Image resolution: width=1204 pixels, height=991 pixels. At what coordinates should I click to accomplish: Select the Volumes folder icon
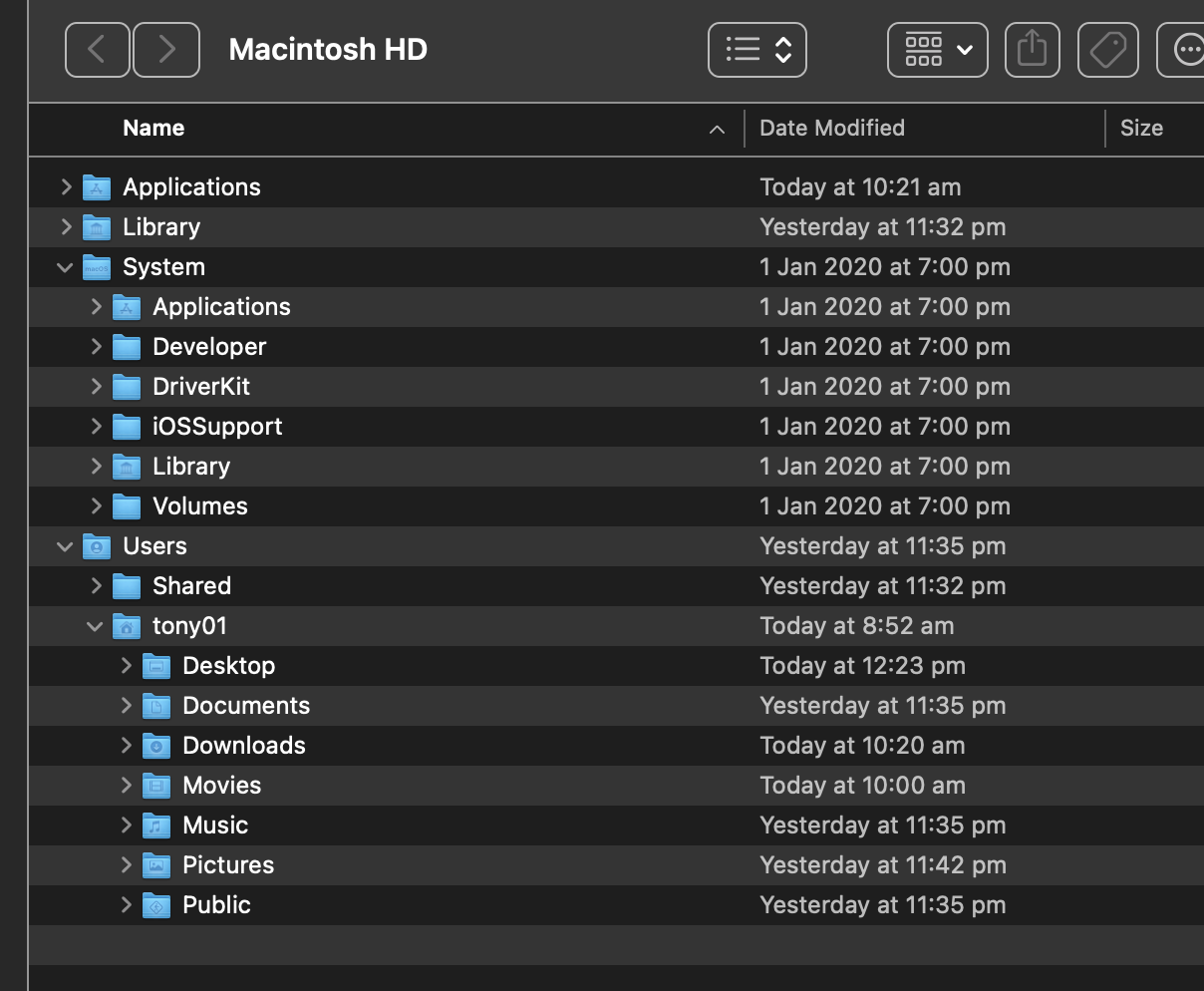pyautogui.click(x=127, y=506)
